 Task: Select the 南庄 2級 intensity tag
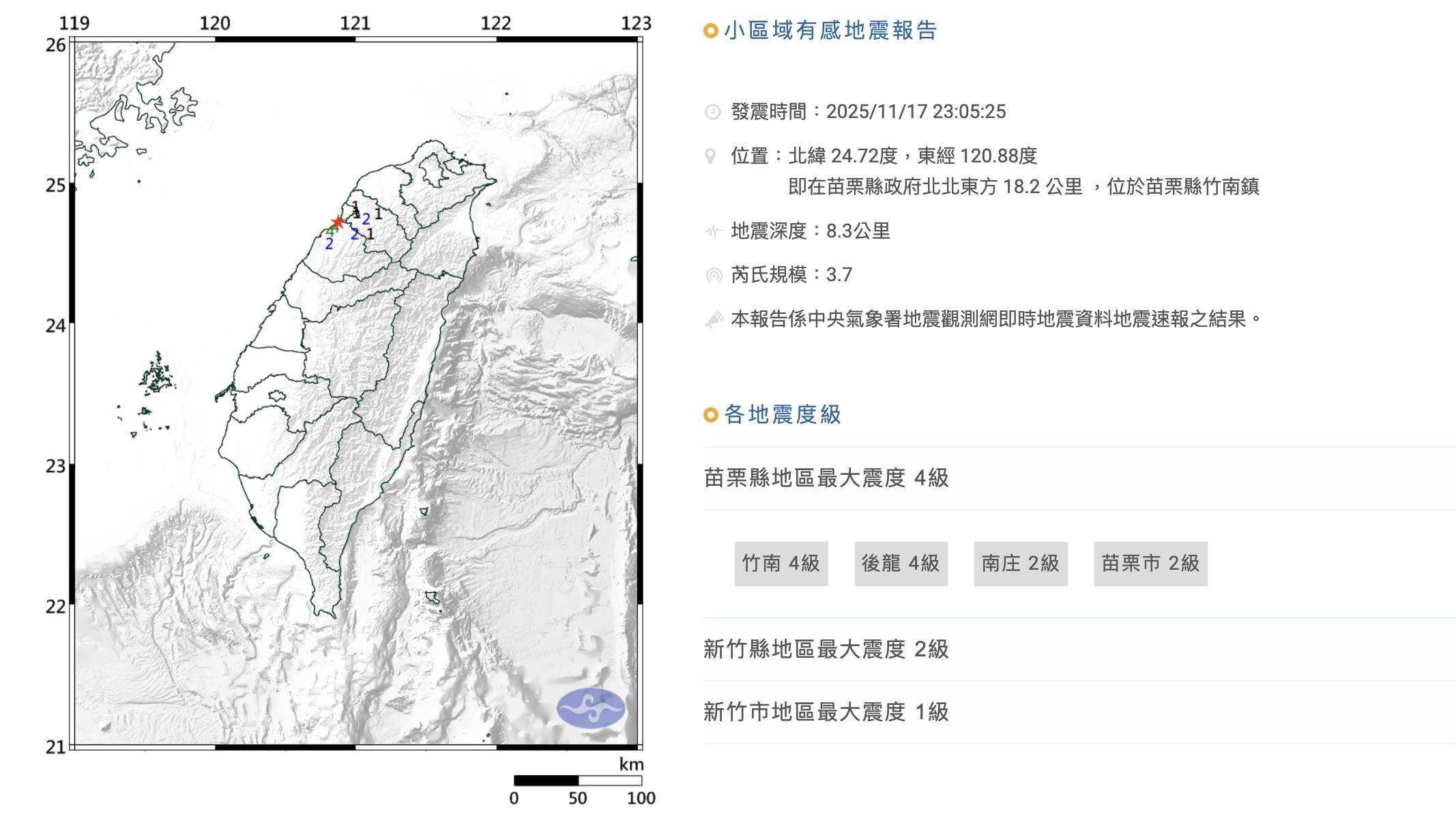click(x=1020, y=564)
